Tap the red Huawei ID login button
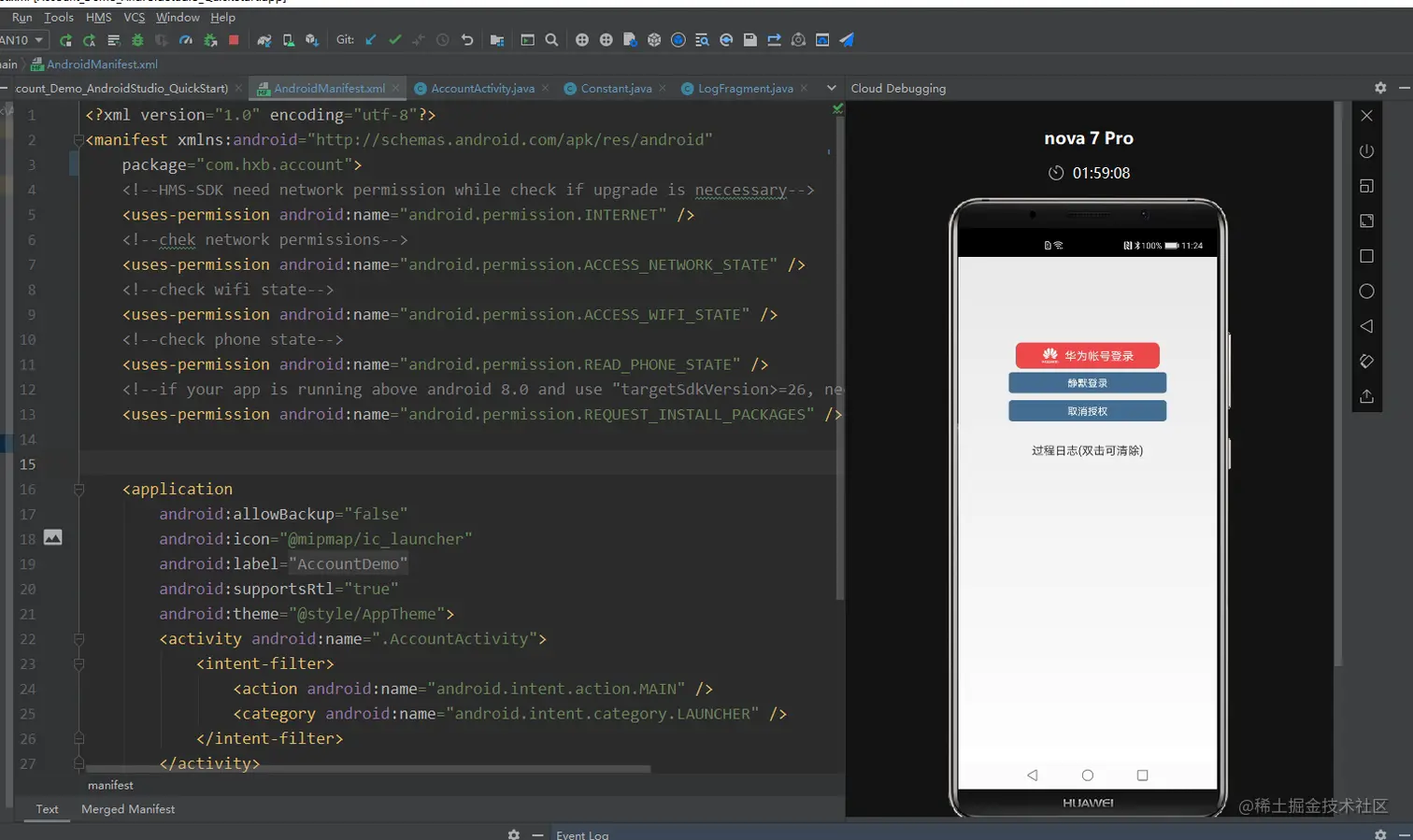 point(1088,355)
